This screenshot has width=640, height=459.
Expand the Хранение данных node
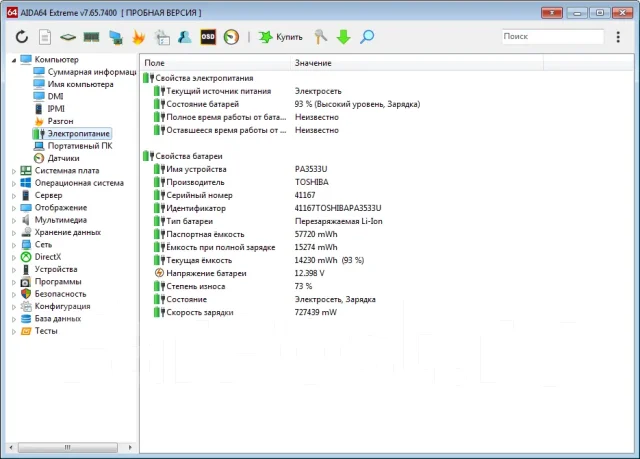pos(14,233)
